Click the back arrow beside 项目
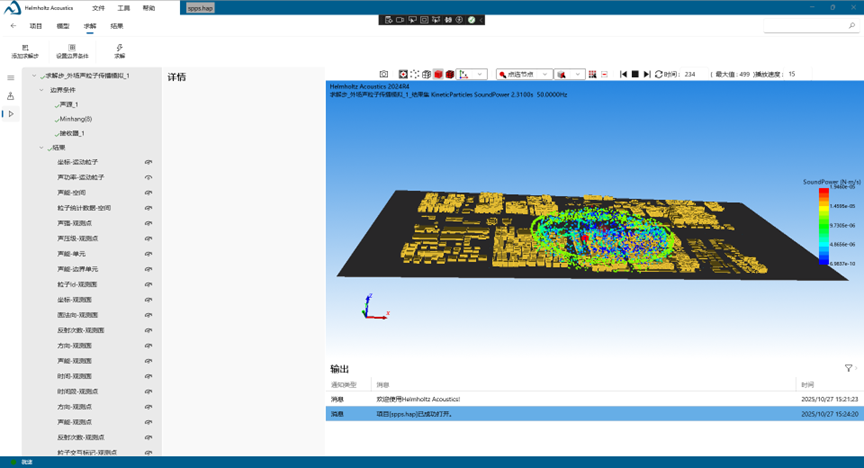The image size is (864, 468). pos(13,26)
